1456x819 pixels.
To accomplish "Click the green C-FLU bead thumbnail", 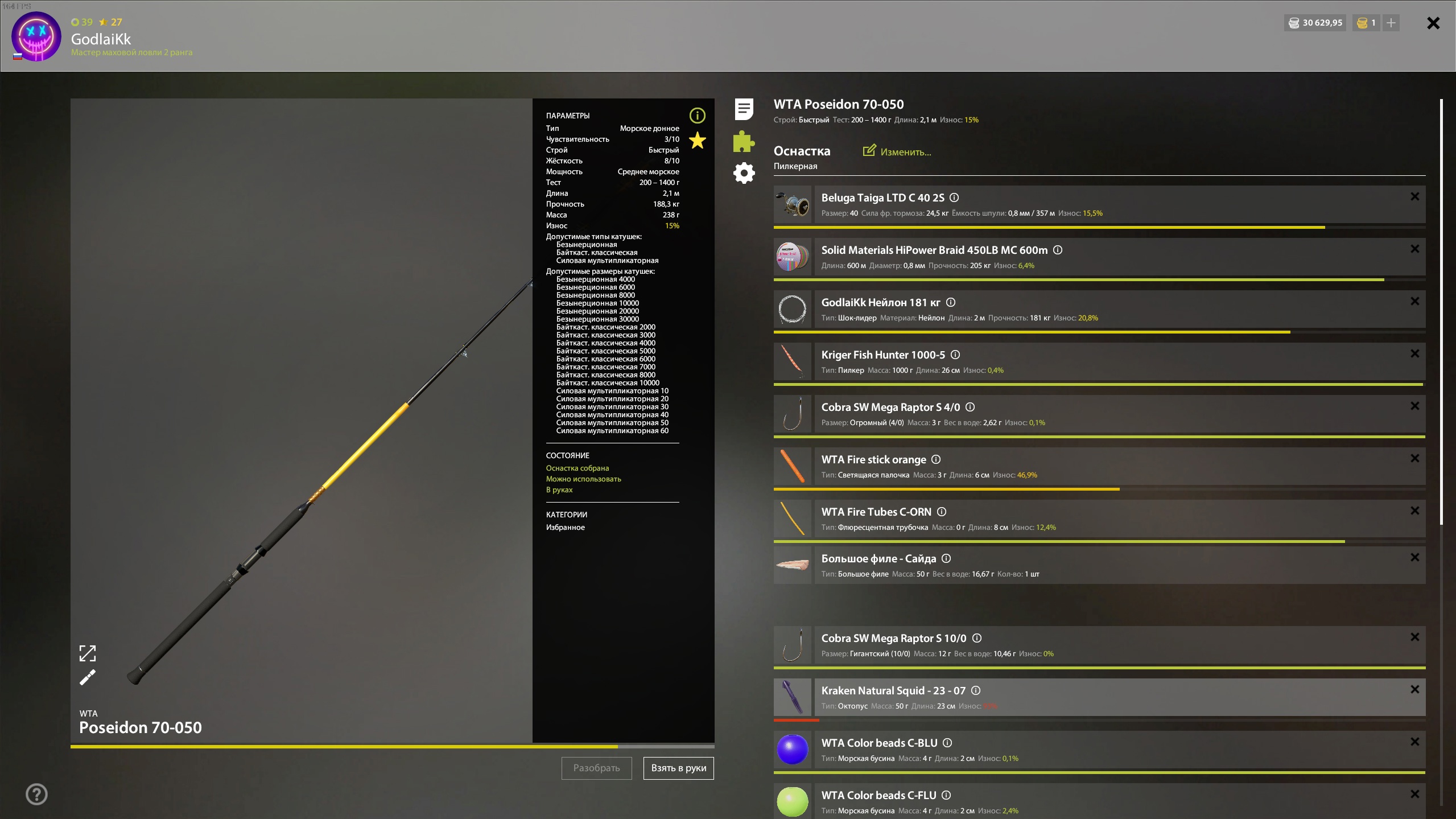I will [793, 801].
